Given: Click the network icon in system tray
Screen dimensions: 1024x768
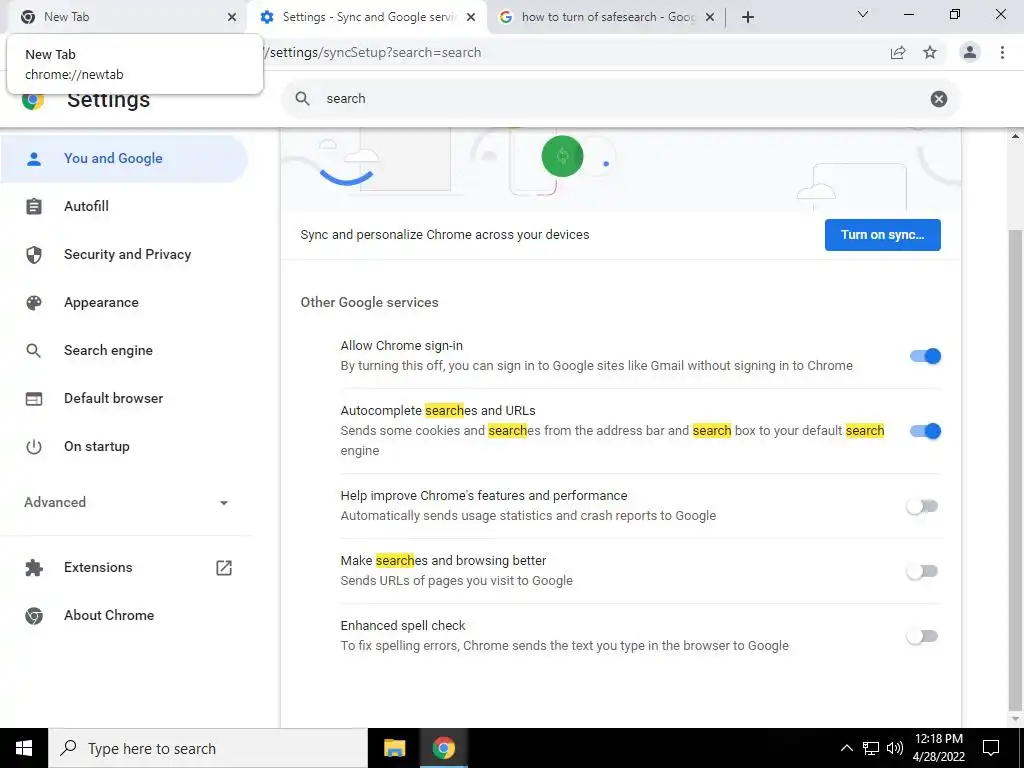Looking at the screenshot, I should click(871, 748).
